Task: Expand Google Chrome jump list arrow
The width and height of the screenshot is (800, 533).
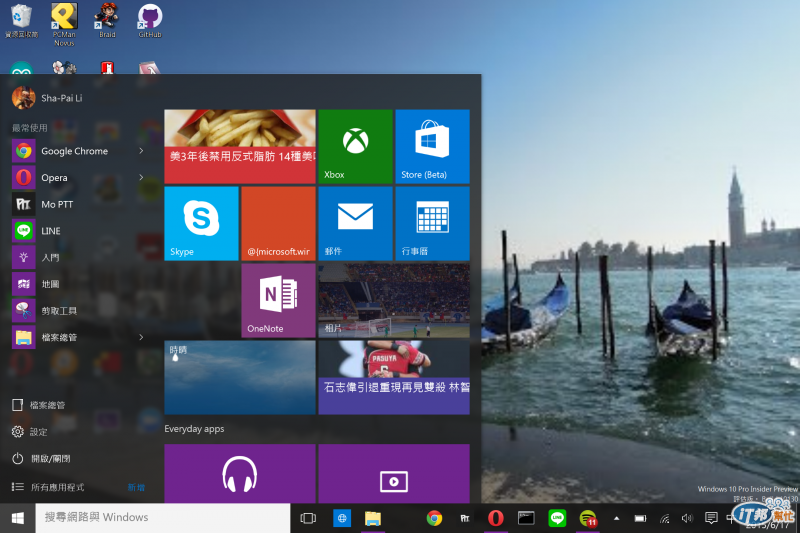Action: point(141,151)
